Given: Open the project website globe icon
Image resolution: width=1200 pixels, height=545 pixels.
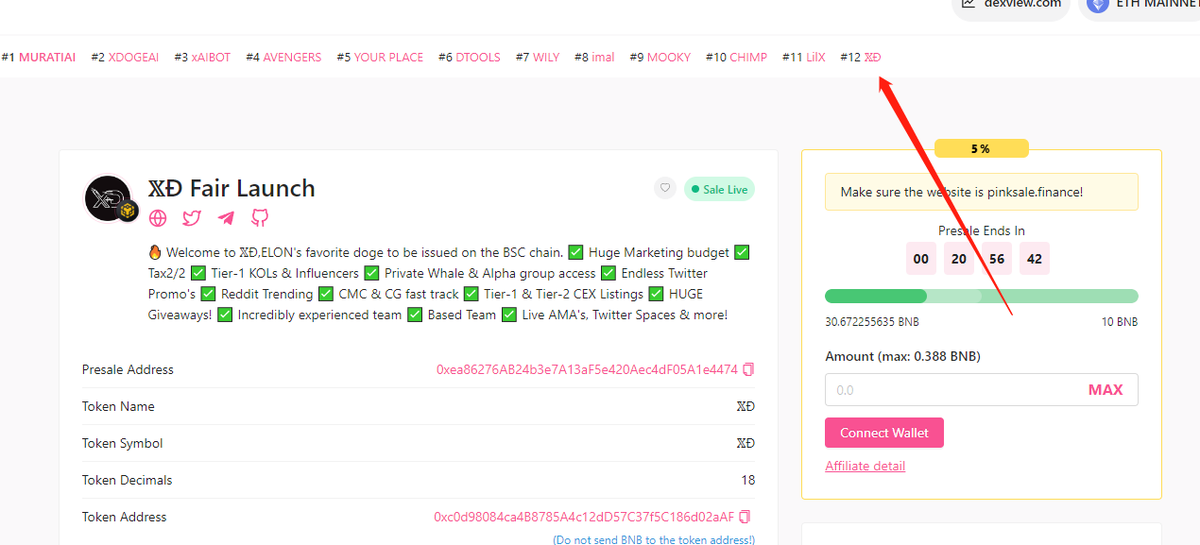Looking at the screenshot, I should pyautogui.click(x=158, y=217).
